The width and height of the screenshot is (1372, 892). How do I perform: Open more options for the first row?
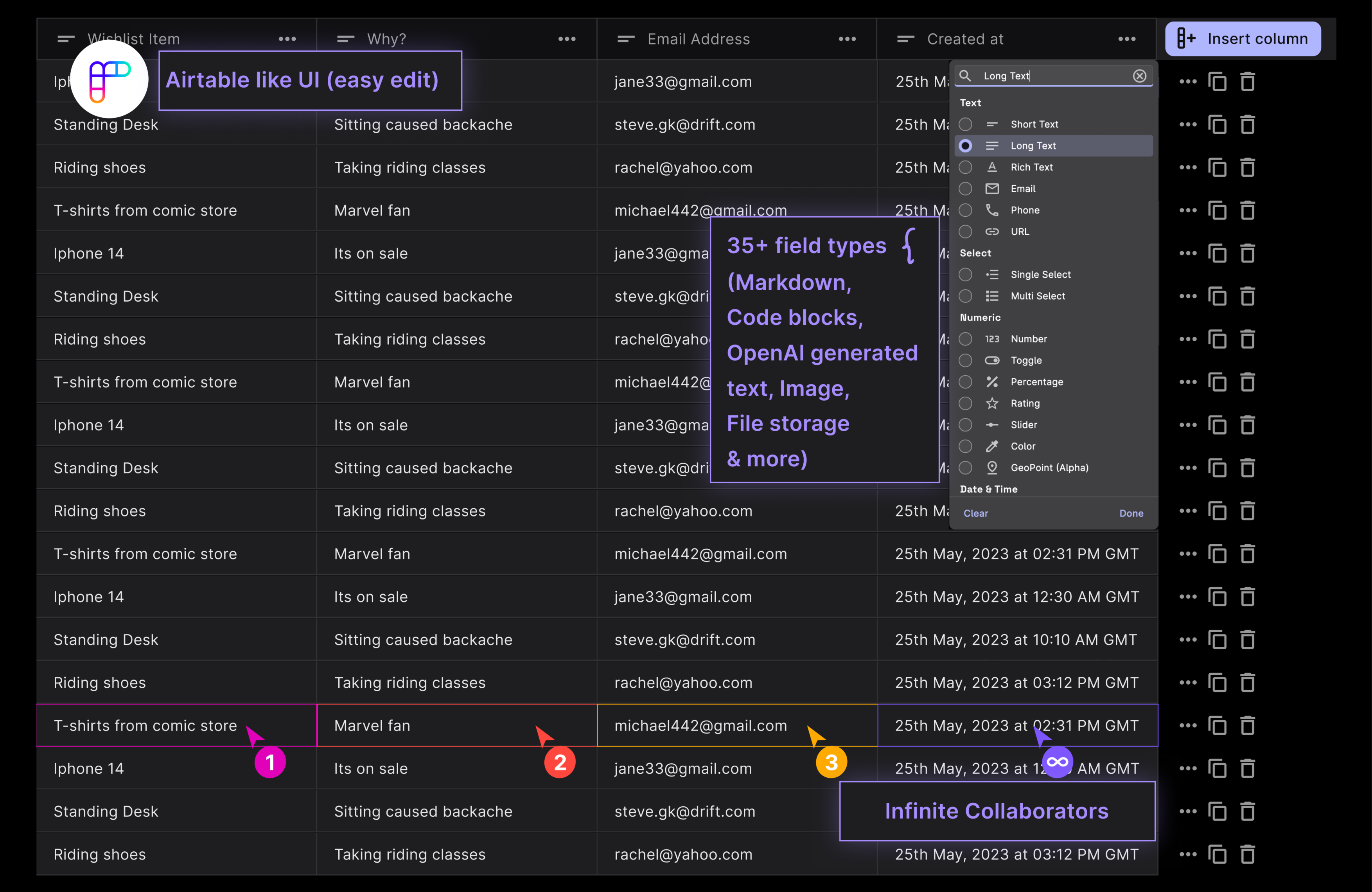tap(1187, 81)
